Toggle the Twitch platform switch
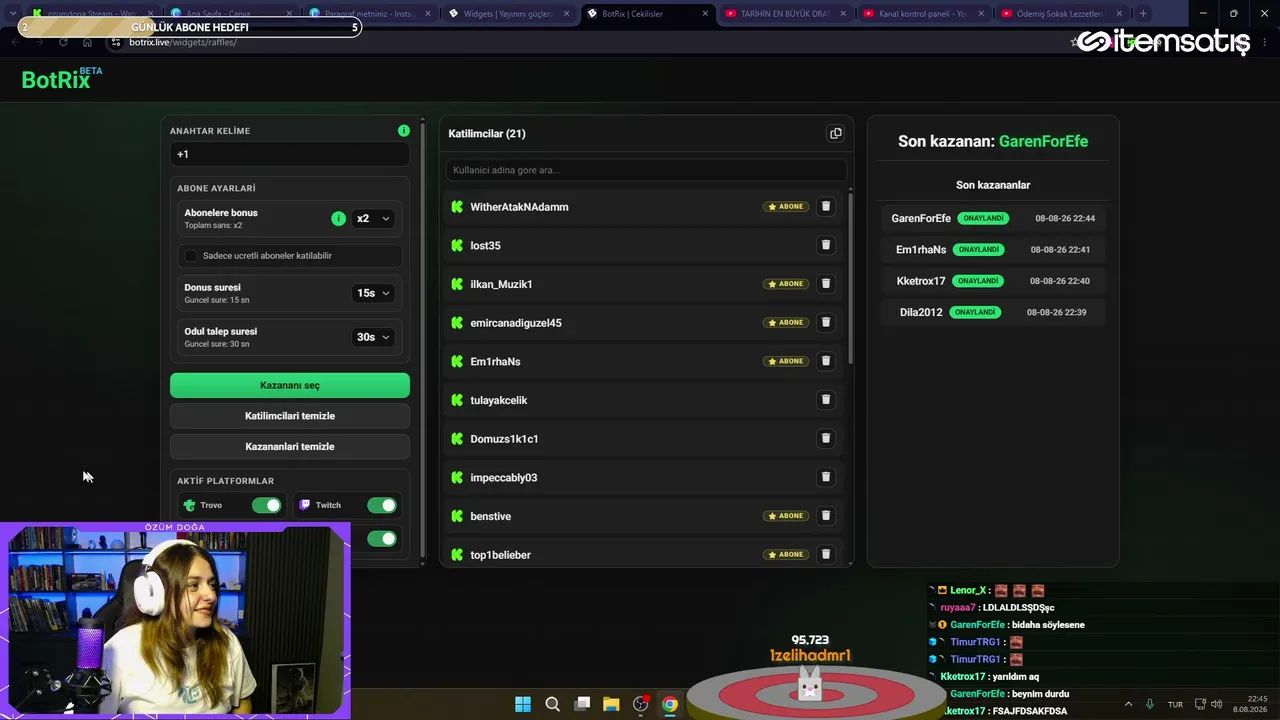1280x720 pixels. point(382,505)
